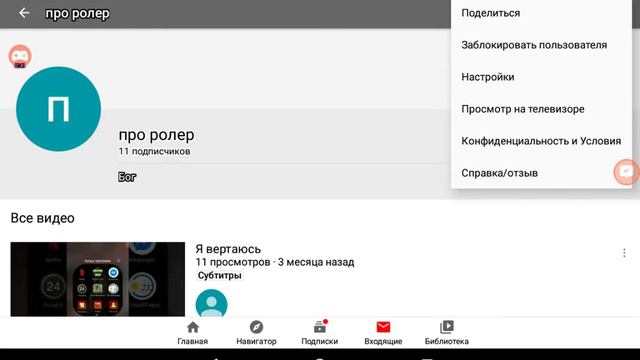Tap 11 просмотров · 3 месяца назад
Screen dimensions: 640x360
click(275, 262)
